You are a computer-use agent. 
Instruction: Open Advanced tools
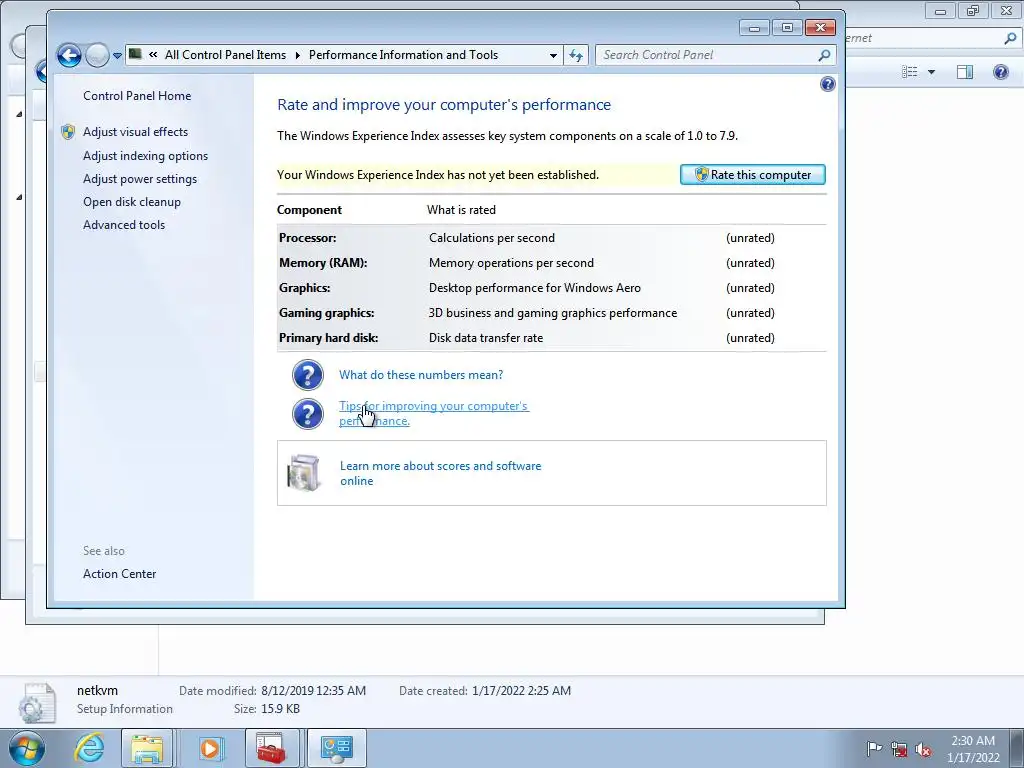tap(124, 225)
